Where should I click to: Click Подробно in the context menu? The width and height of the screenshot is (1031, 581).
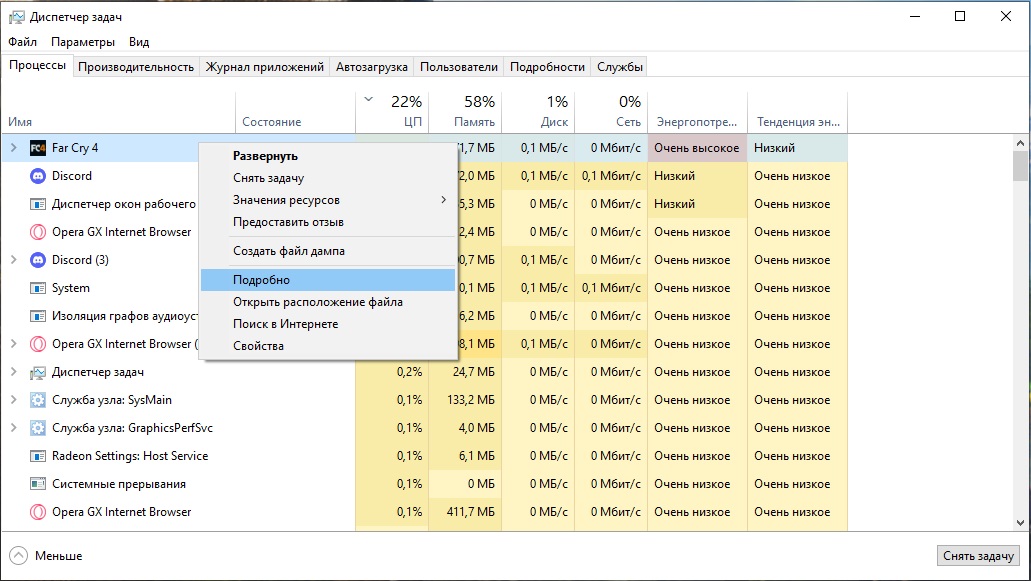pos(327,280)
